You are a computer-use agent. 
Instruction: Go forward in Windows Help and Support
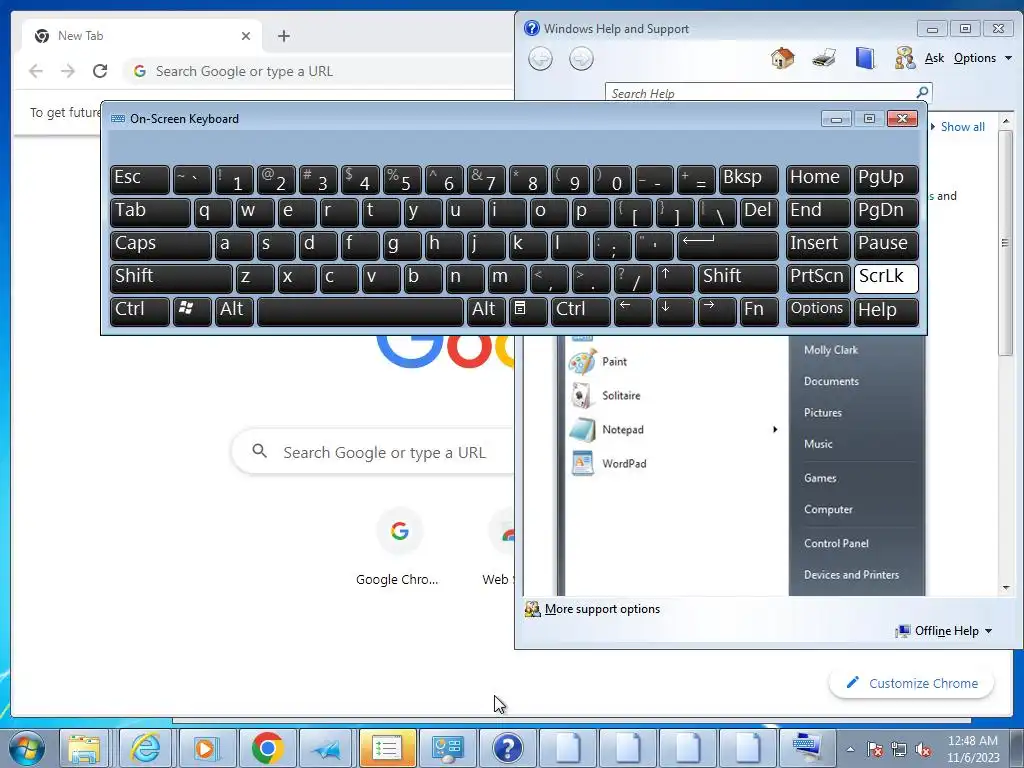581,59
